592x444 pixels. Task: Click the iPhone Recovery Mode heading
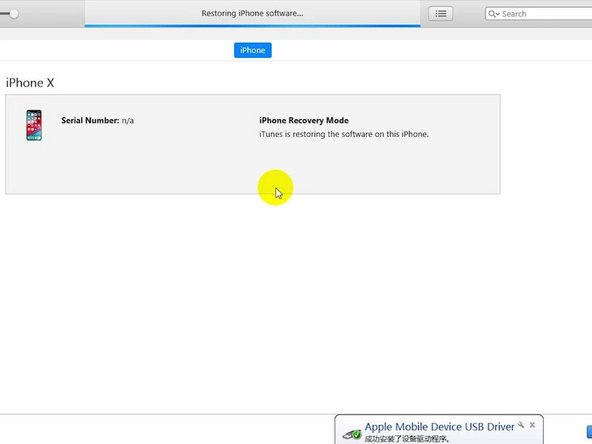click(x=304, y=120)
